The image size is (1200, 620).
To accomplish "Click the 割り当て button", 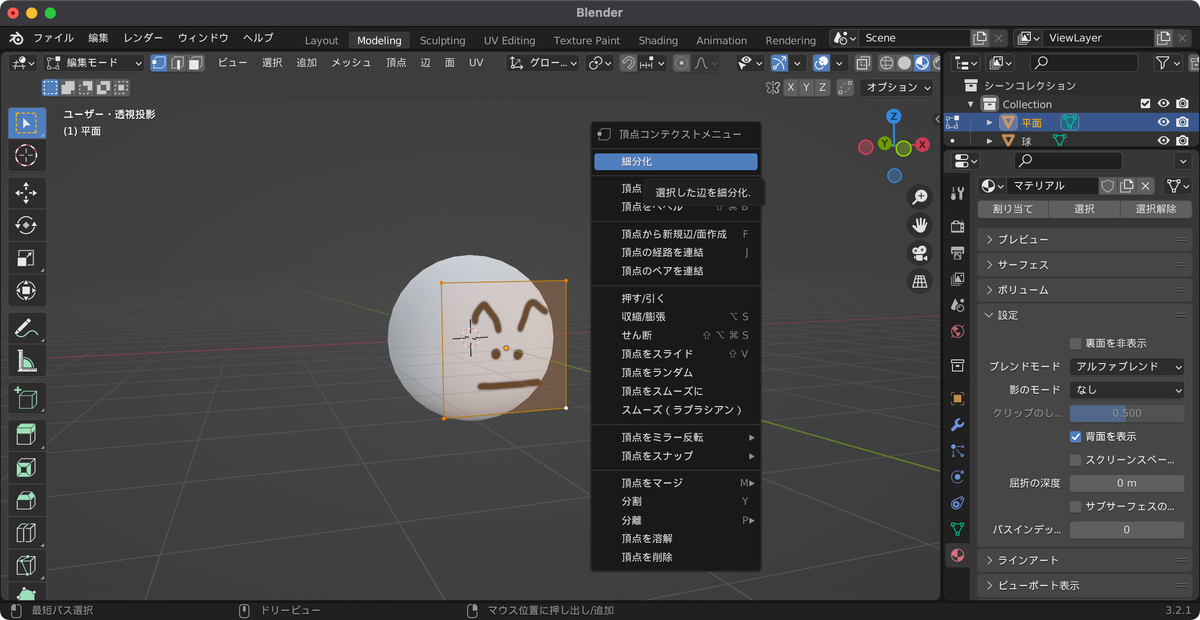I will pyautogui.click(x=1013, y=209).
